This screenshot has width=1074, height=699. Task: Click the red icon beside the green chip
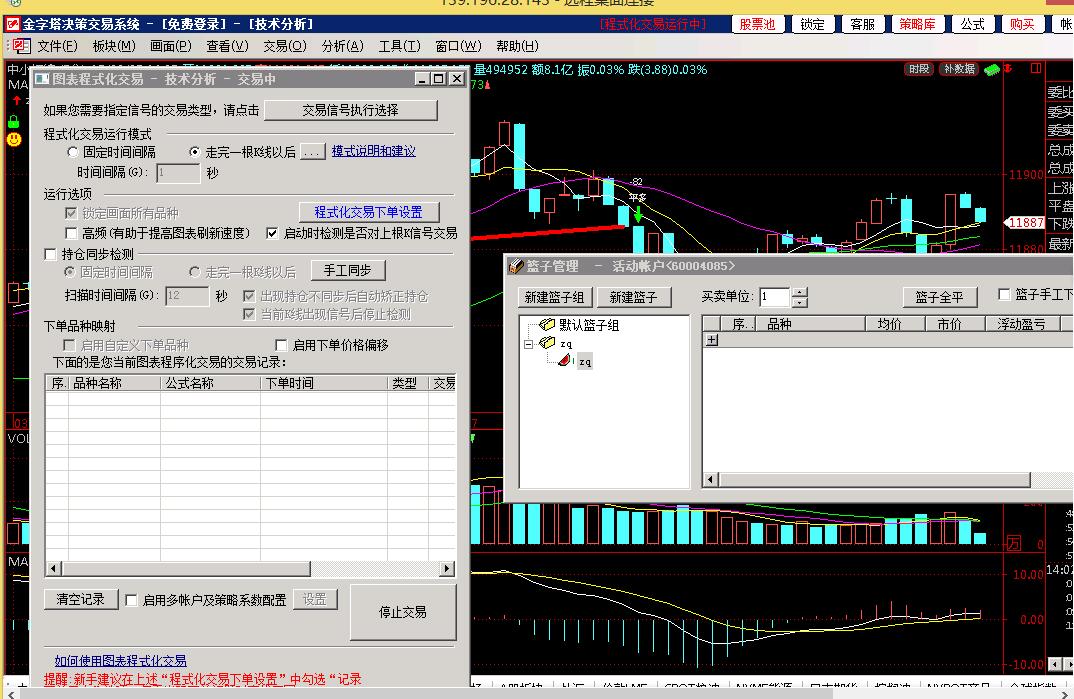(x=1008, y=68)
